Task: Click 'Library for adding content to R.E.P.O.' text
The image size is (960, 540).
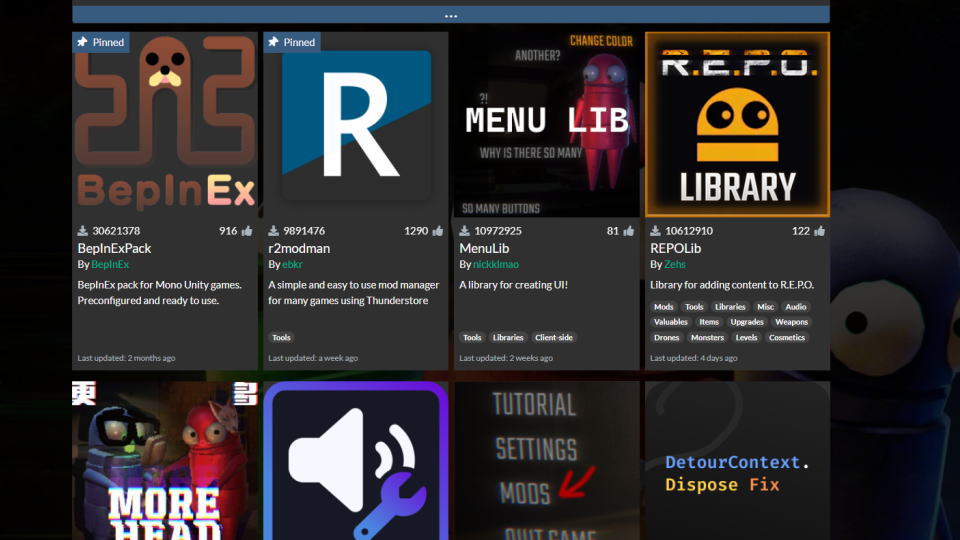Action: point(732,285)
